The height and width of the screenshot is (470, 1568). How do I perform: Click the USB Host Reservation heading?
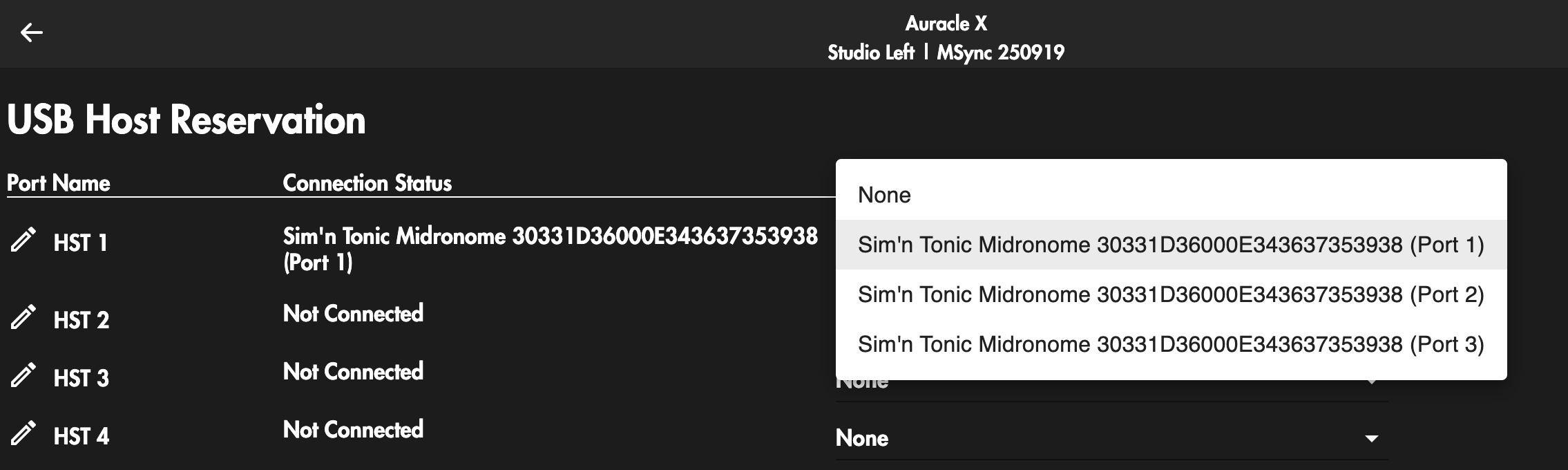[x=187, y=120]
